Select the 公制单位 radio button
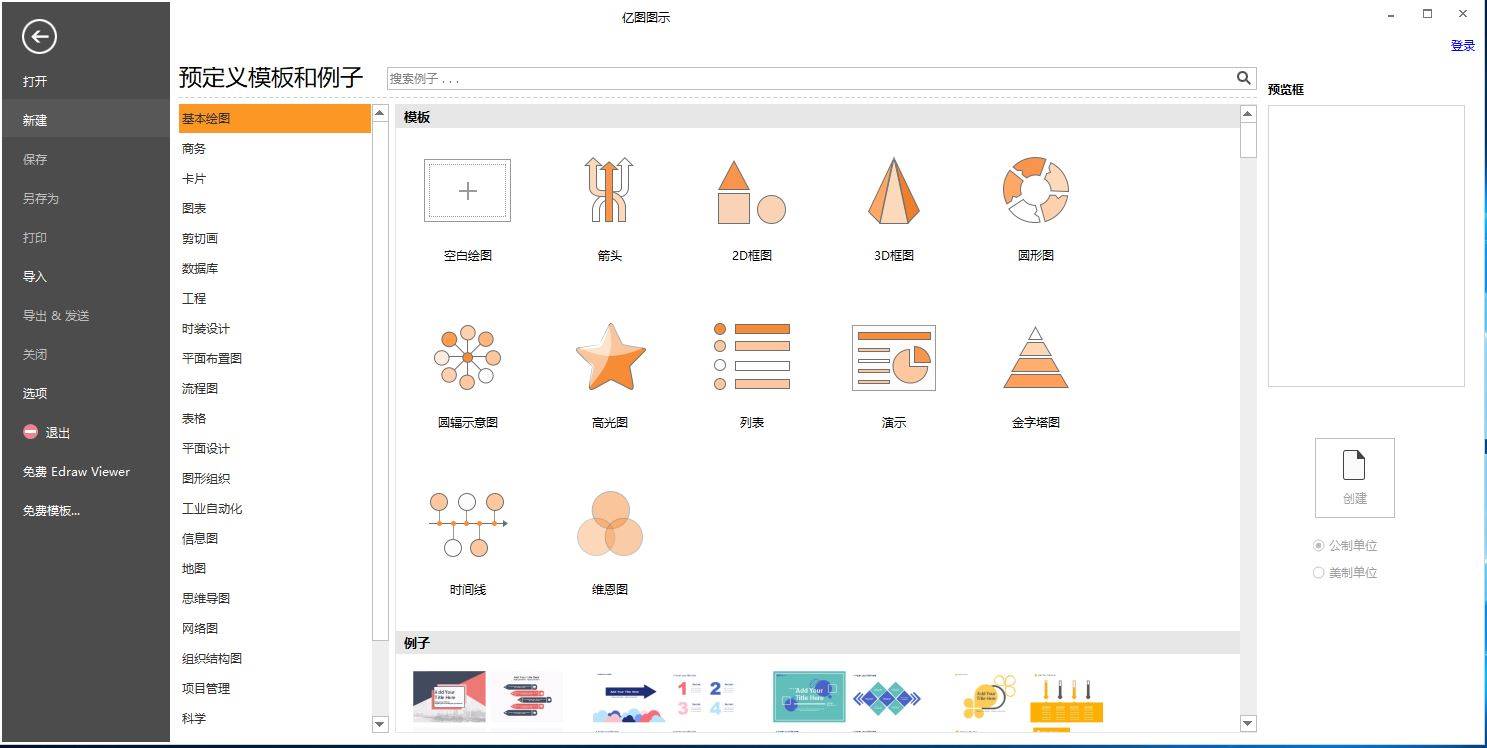Image resolution: width=1487 pixels, height=748 pixels. click(x=1319, y=546)
